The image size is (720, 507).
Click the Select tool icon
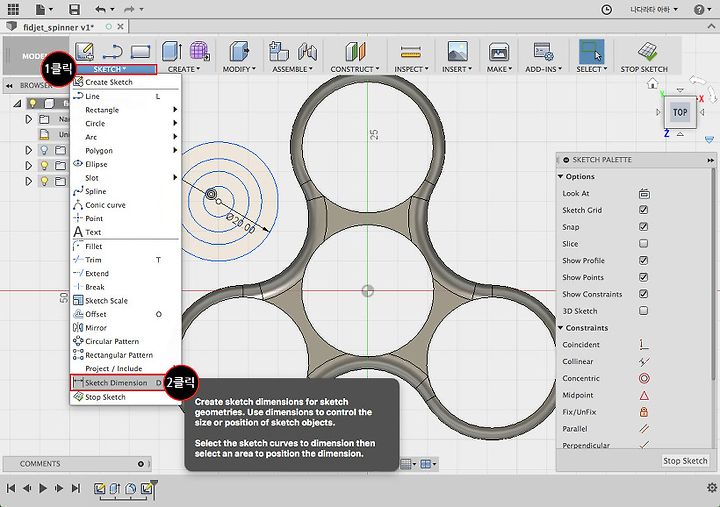point(591,51)
